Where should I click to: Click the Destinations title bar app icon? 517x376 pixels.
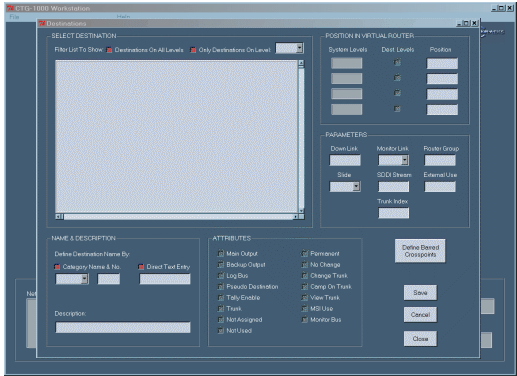tap(42, 23)
